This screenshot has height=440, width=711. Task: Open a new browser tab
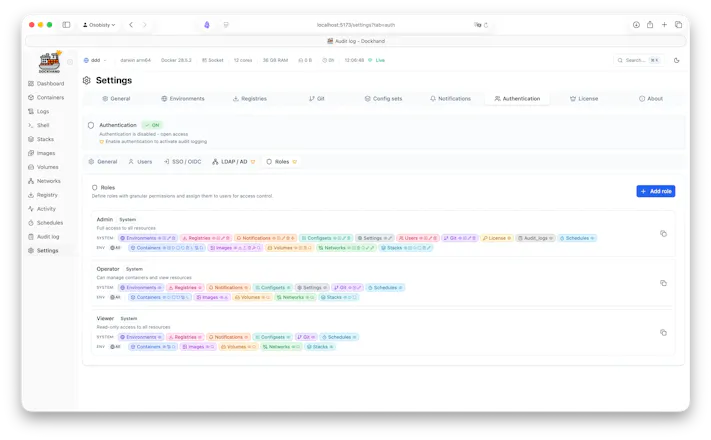pos(664,25)
